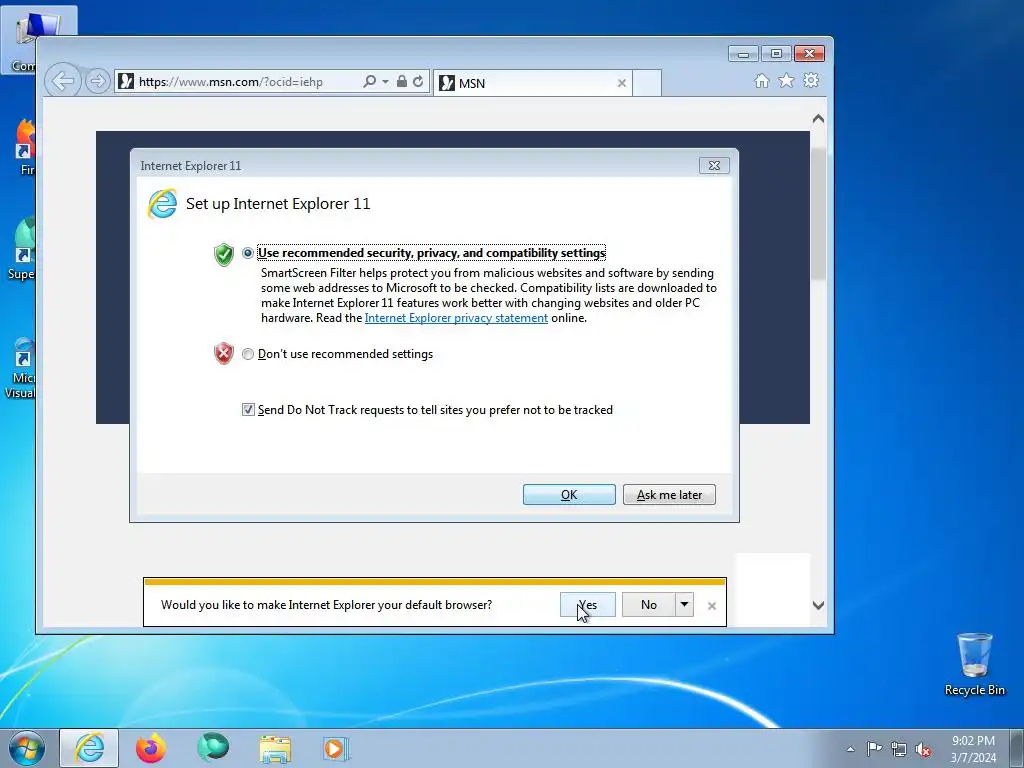Refresh the page with the reload icon
This screenshot has height=768, width=1024.
[418, 82]
